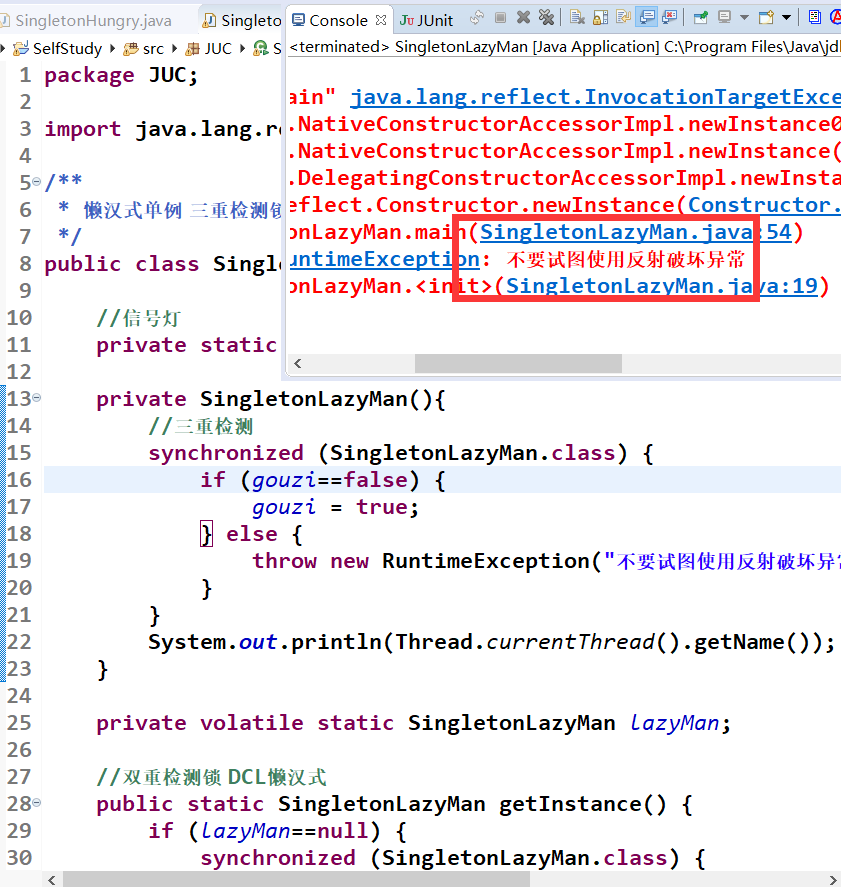Collapse getInstance method fold at line 28
The width and height of the screenshot is (841, 887).
pos(37,802)
